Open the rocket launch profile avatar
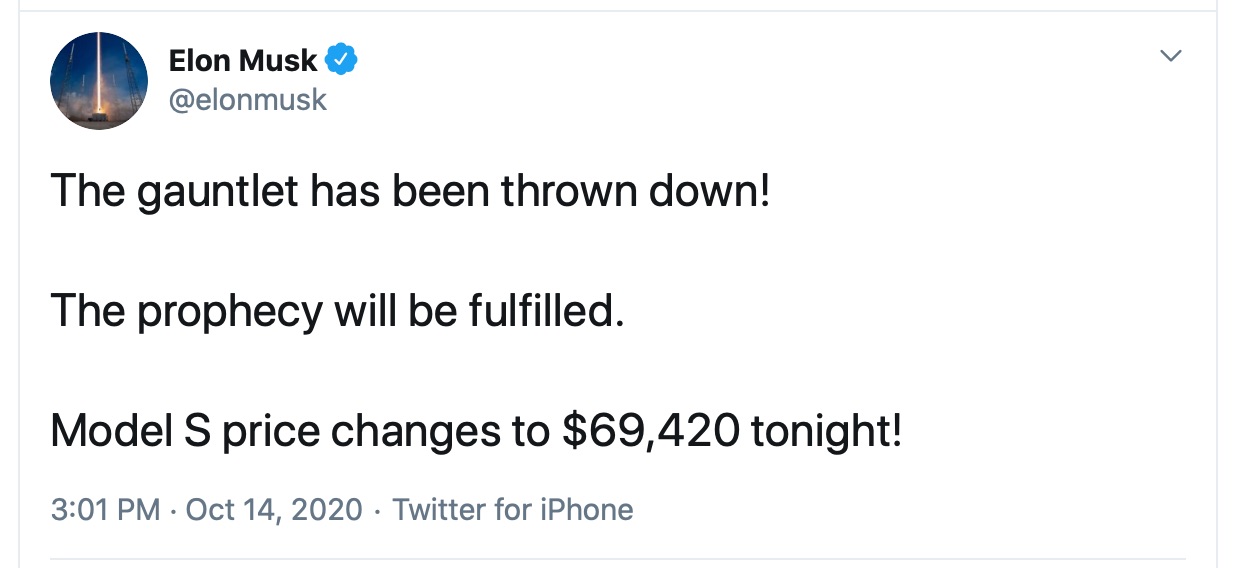 [x=99, y=80]
